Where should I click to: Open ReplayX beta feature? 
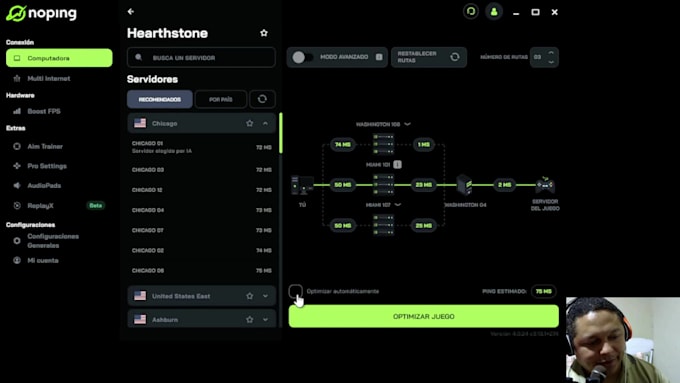point(59,205)
